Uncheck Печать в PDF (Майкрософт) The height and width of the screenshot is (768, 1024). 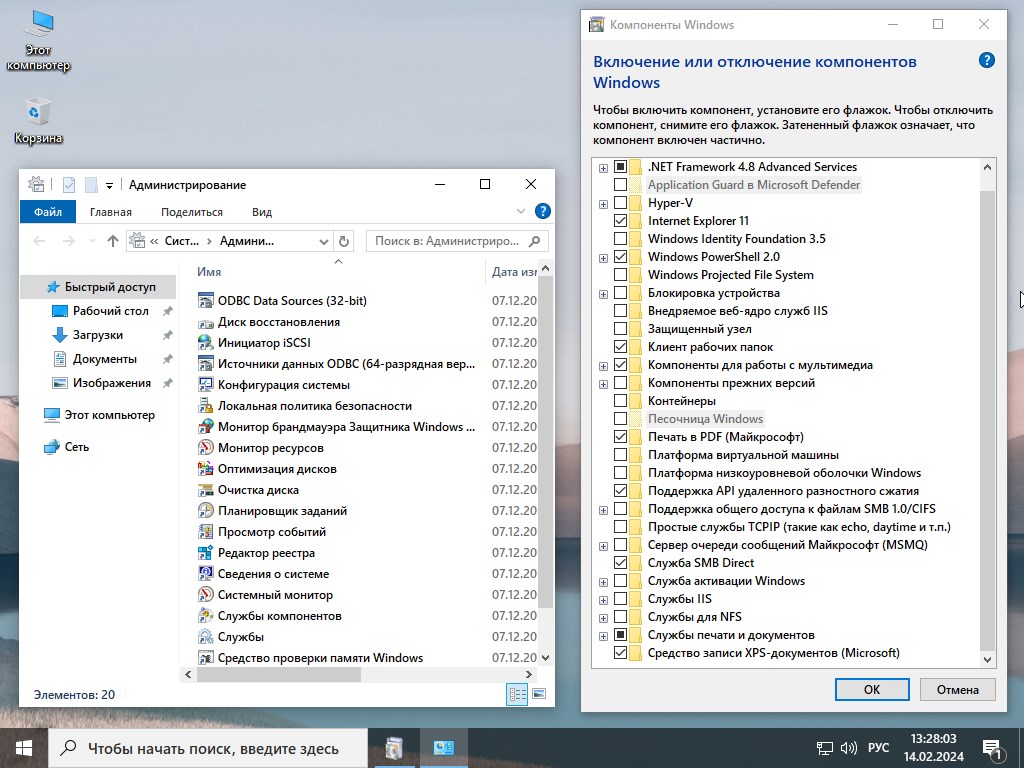pos(620,437)
